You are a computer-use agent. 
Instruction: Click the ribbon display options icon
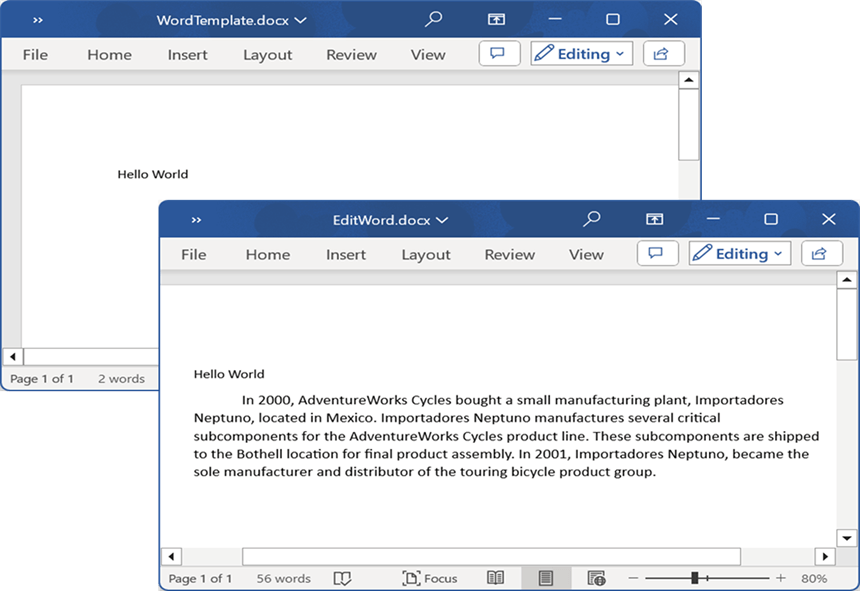point(654,219)
